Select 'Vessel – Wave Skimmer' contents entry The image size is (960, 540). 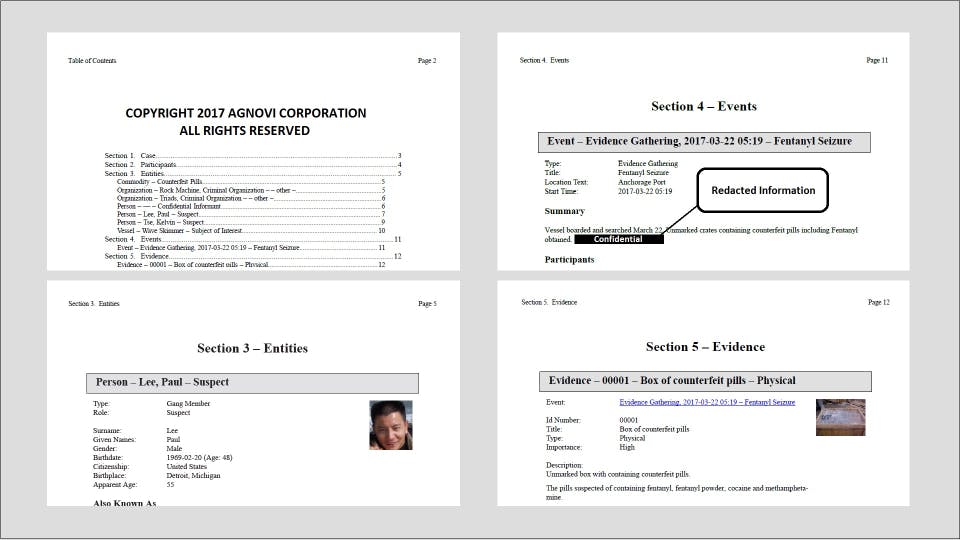251,231
